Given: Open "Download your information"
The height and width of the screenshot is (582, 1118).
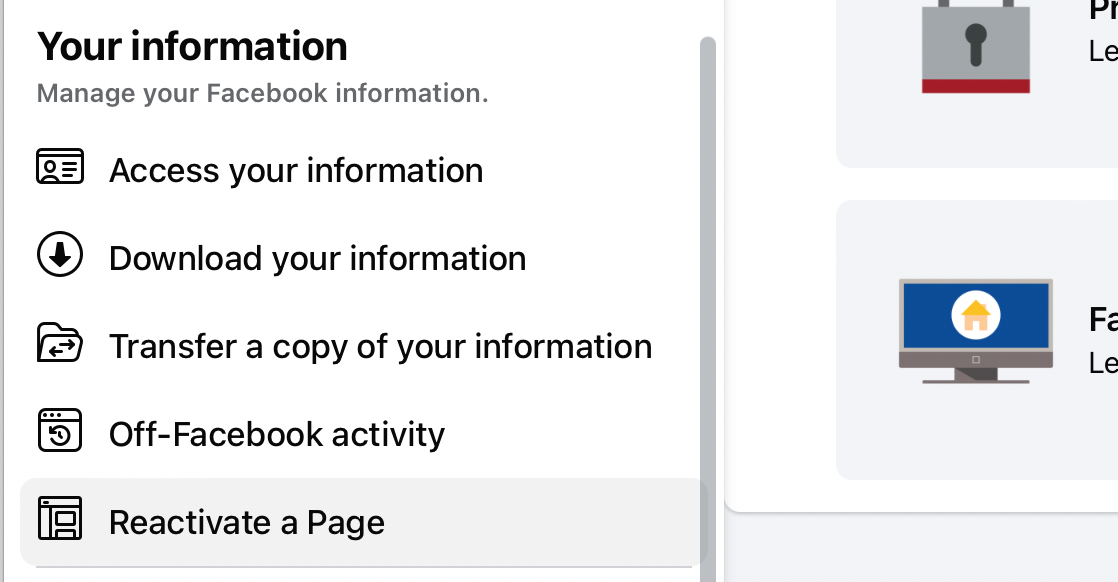Looking at the screenshot, I should (317, 257).
